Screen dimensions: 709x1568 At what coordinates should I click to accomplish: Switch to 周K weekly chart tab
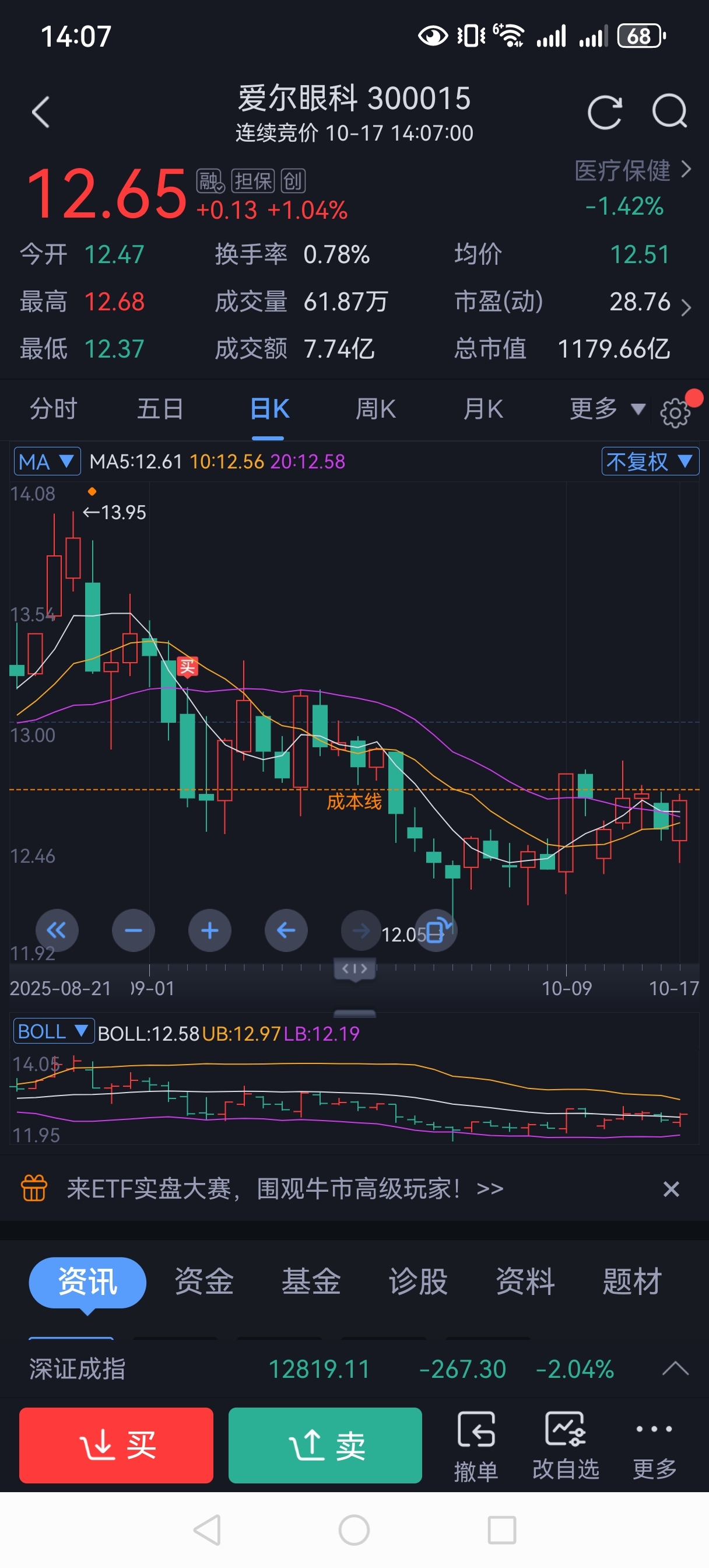(x=375, y=408)
